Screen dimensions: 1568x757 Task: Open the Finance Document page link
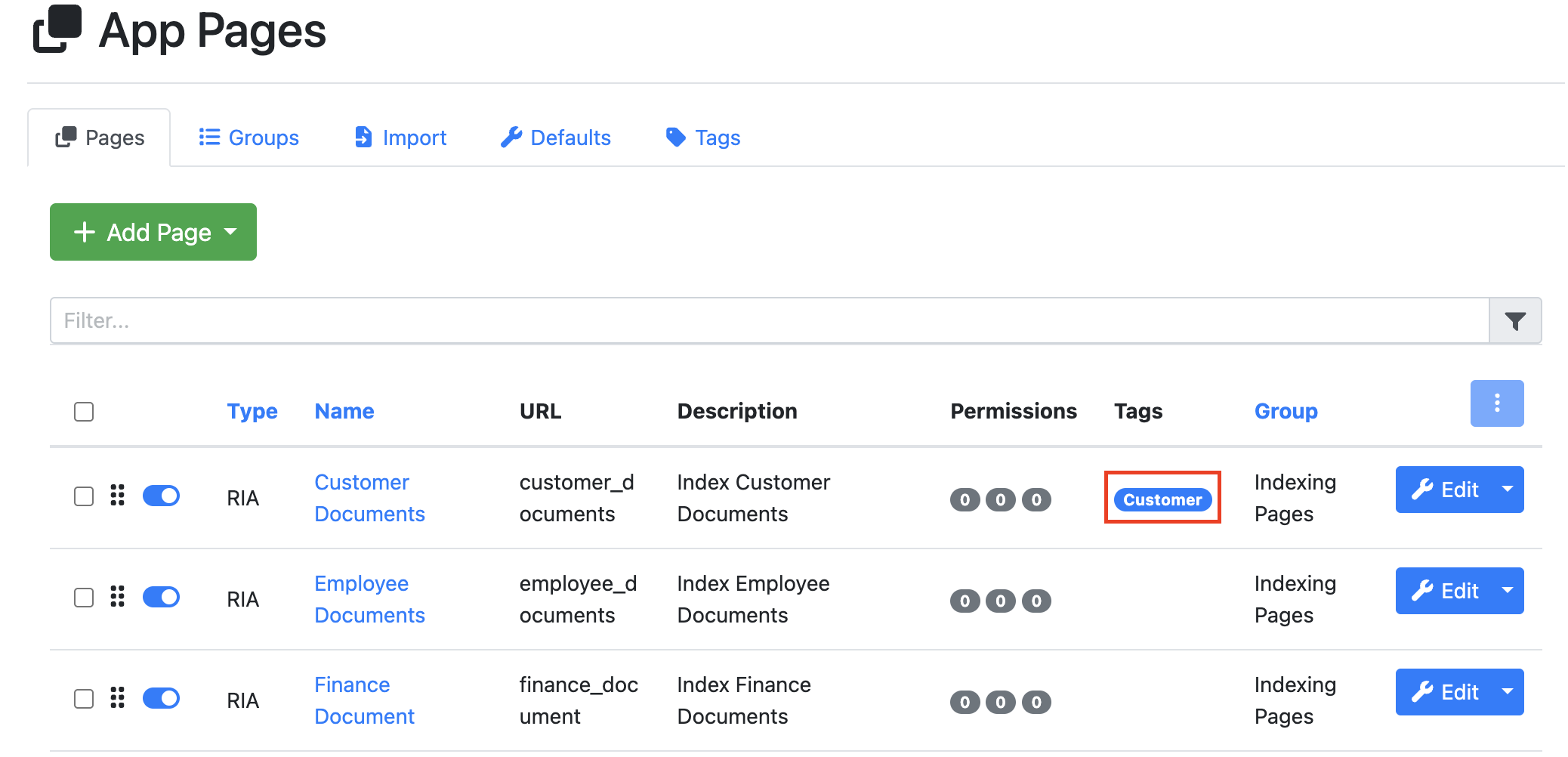tap(364, 700)
